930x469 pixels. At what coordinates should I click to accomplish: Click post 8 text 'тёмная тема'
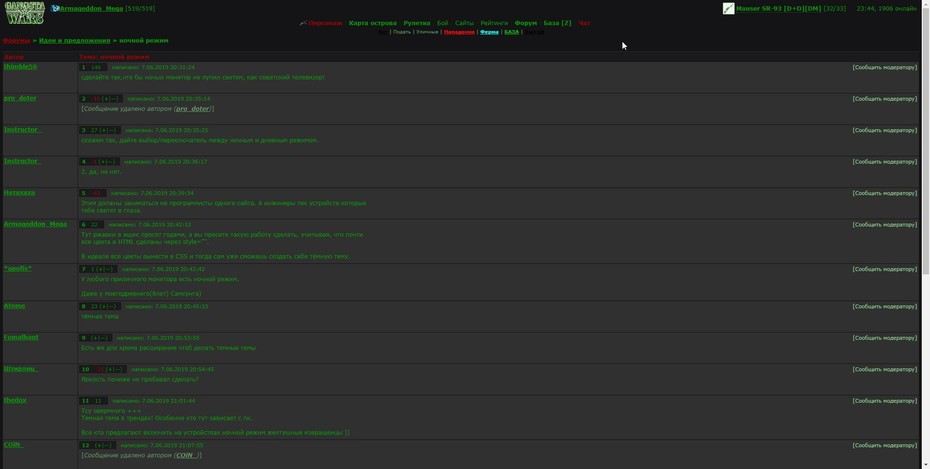tap(100, 317)
